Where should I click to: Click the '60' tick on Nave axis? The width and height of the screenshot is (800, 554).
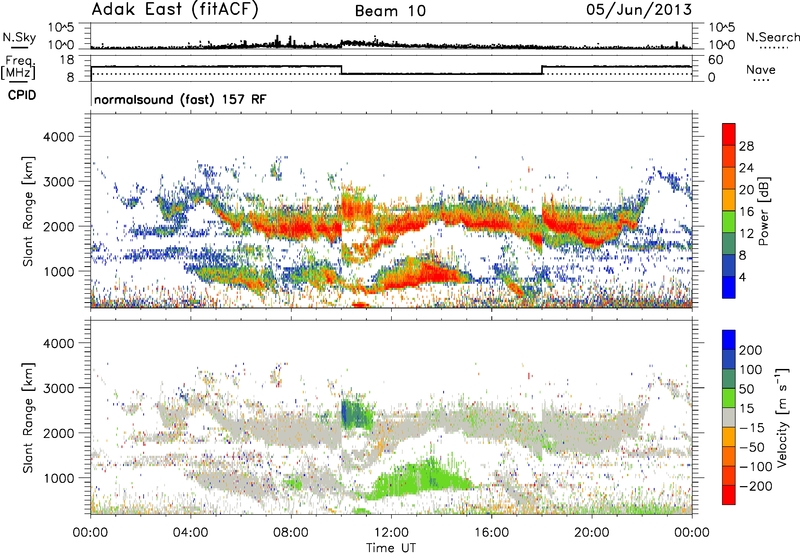[716, 60]
